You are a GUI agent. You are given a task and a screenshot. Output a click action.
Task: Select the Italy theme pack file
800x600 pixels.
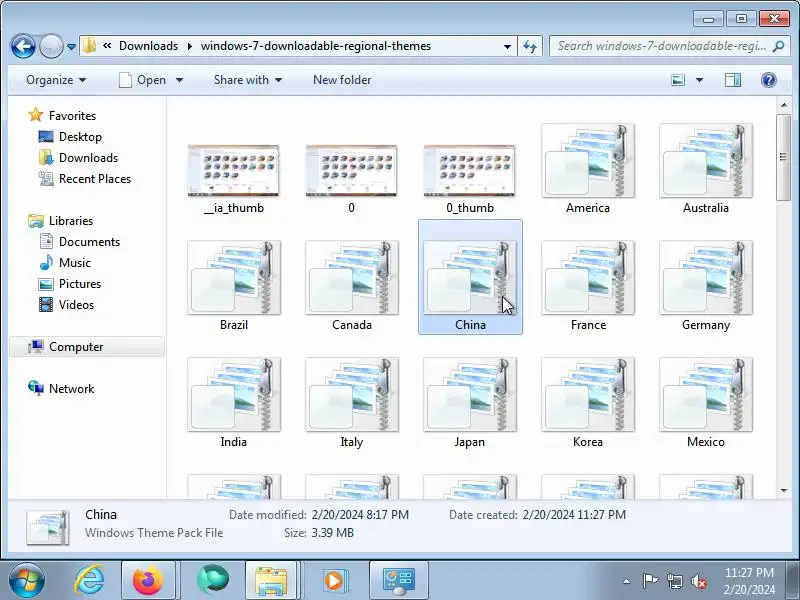click(x=352, y=403)
